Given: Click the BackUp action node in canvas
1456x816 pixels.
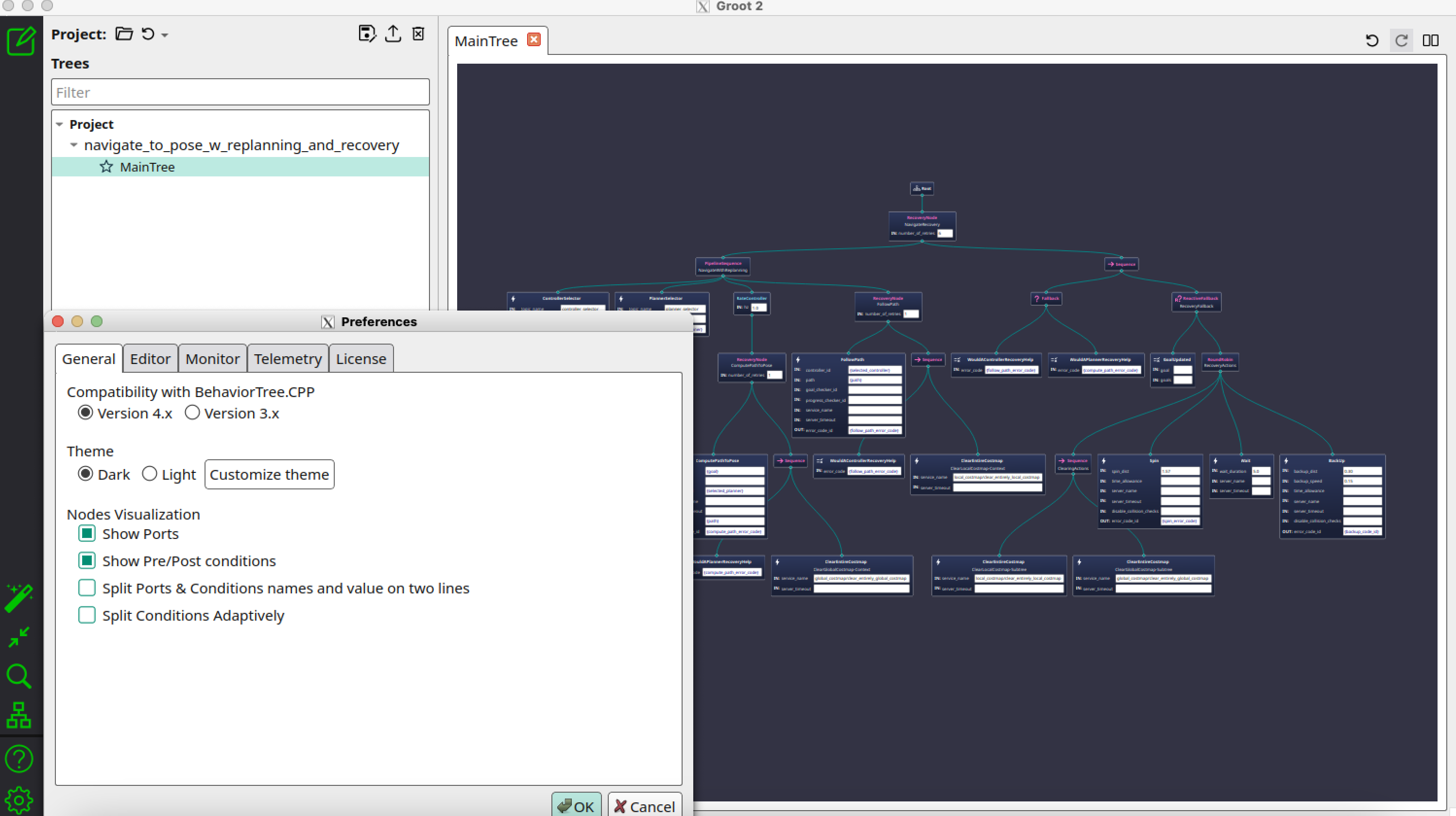Looking at the screenshot, I should click(x=1332, y=496).
